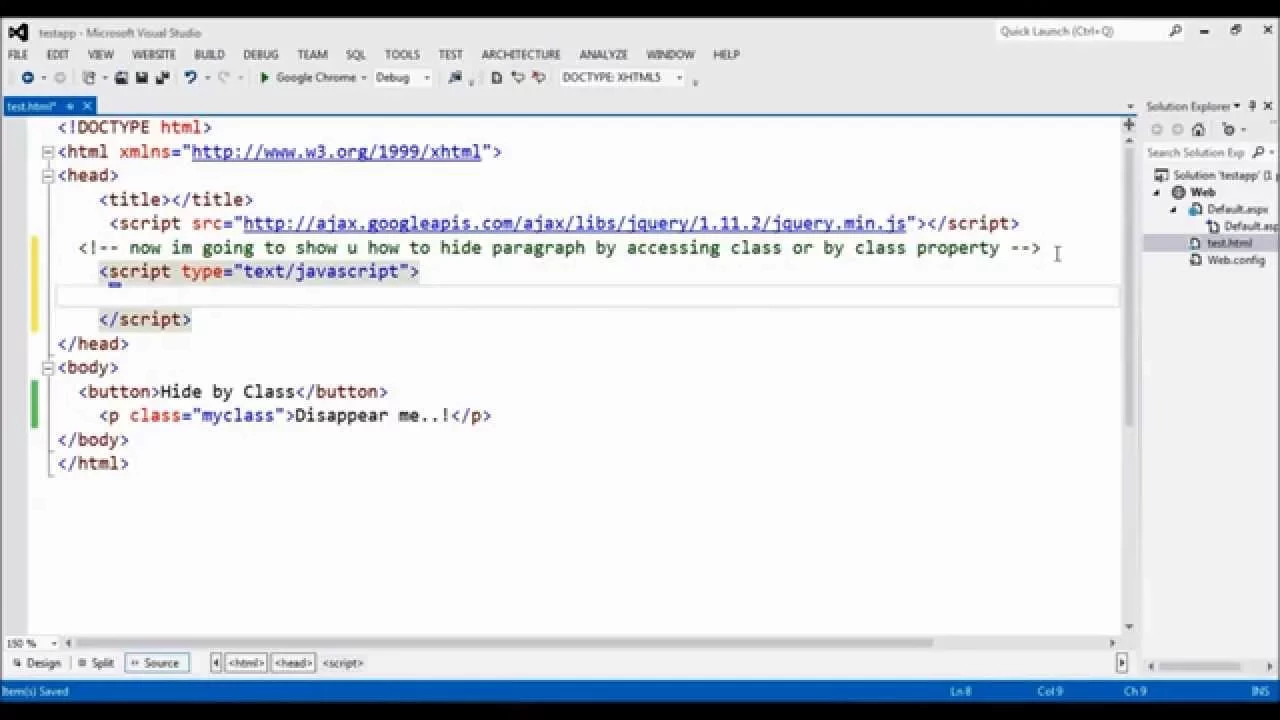Image resolution: width=1280 pixels, height=720 pixels.
Task: Click the editor horizontal scrollbar
Action: click(x=505, y=644)
